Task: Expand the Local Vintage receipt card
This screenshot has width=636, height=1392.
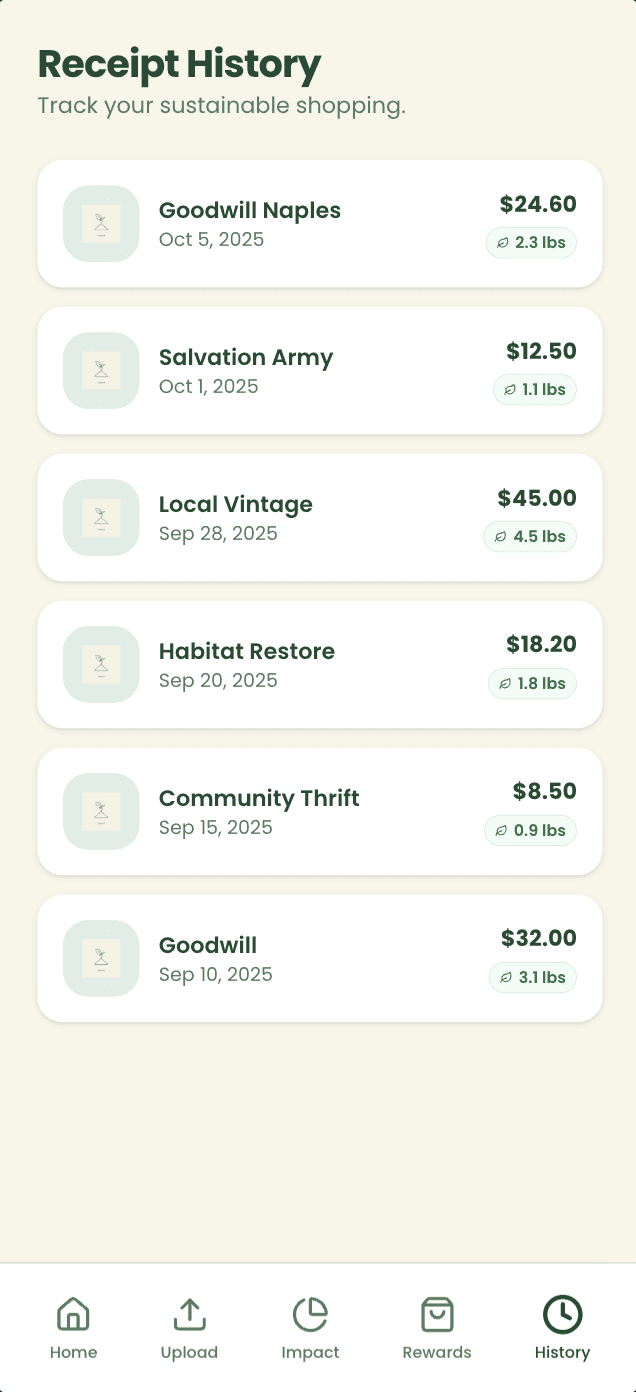Action: [320, 517]
